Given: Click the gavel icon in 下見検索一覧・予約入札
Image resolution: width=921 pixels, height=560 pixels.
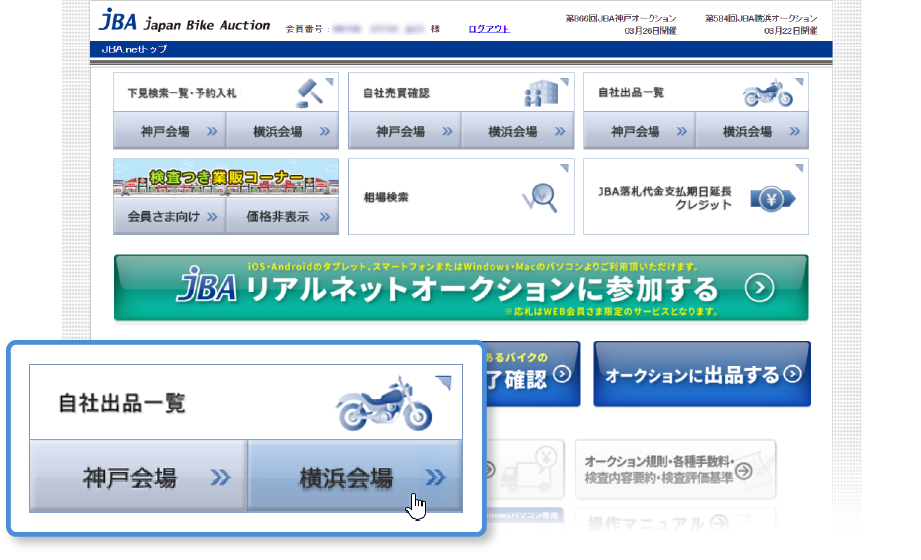Looking at the screenshot, I should pos(310,93).
